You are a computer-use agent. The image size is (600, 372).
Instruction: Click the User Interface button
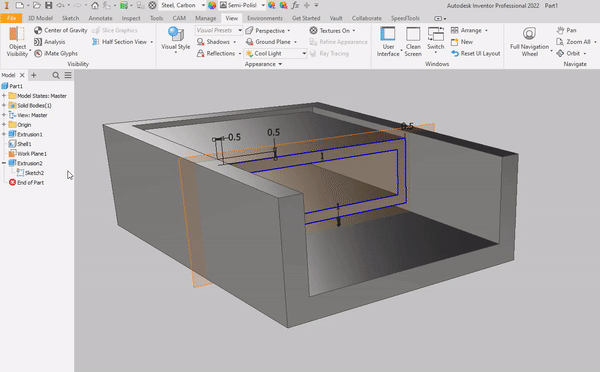point(388,42)
